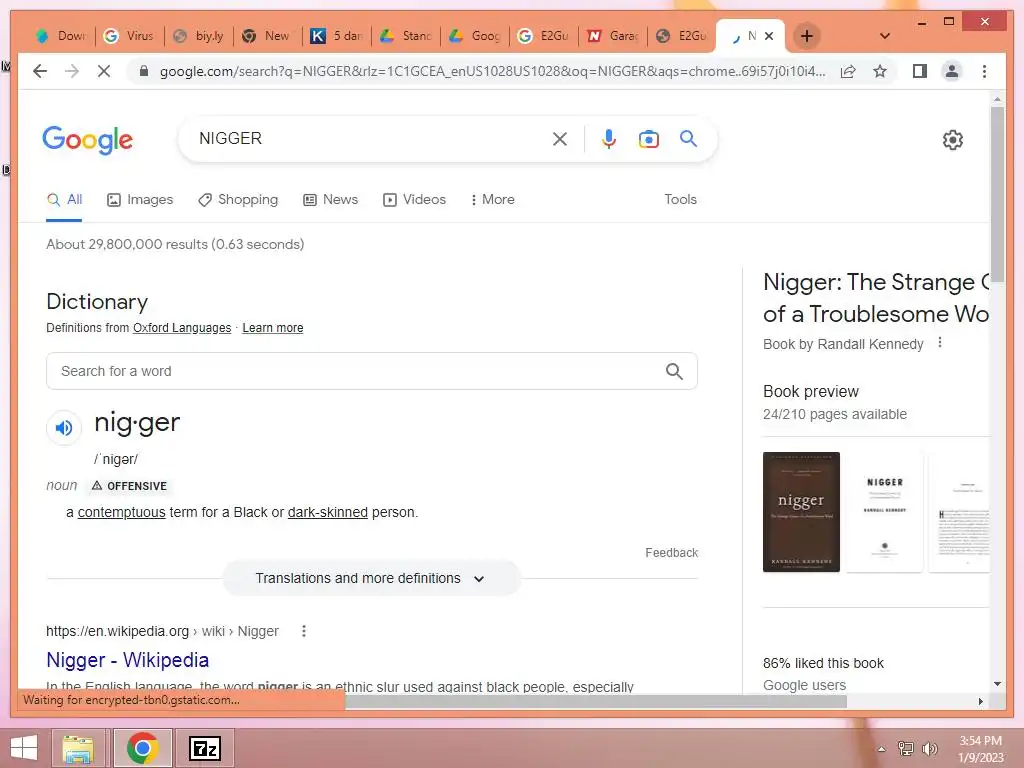Bookmark this page with the star icon
This screenshot has height=768, width=1024.
pos(880,71)
